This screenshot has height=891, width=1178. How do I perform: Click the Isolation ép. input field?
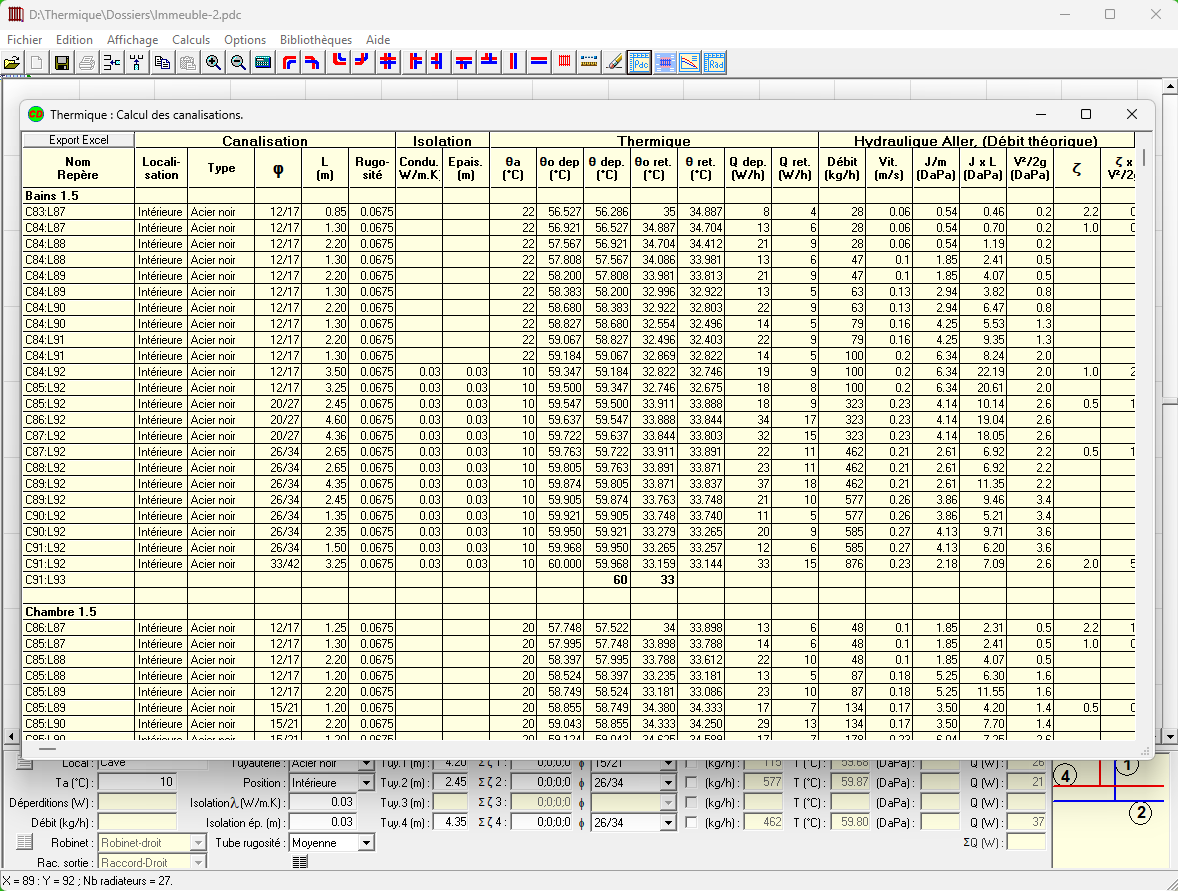pyautogui.click(x=322, y=822)
